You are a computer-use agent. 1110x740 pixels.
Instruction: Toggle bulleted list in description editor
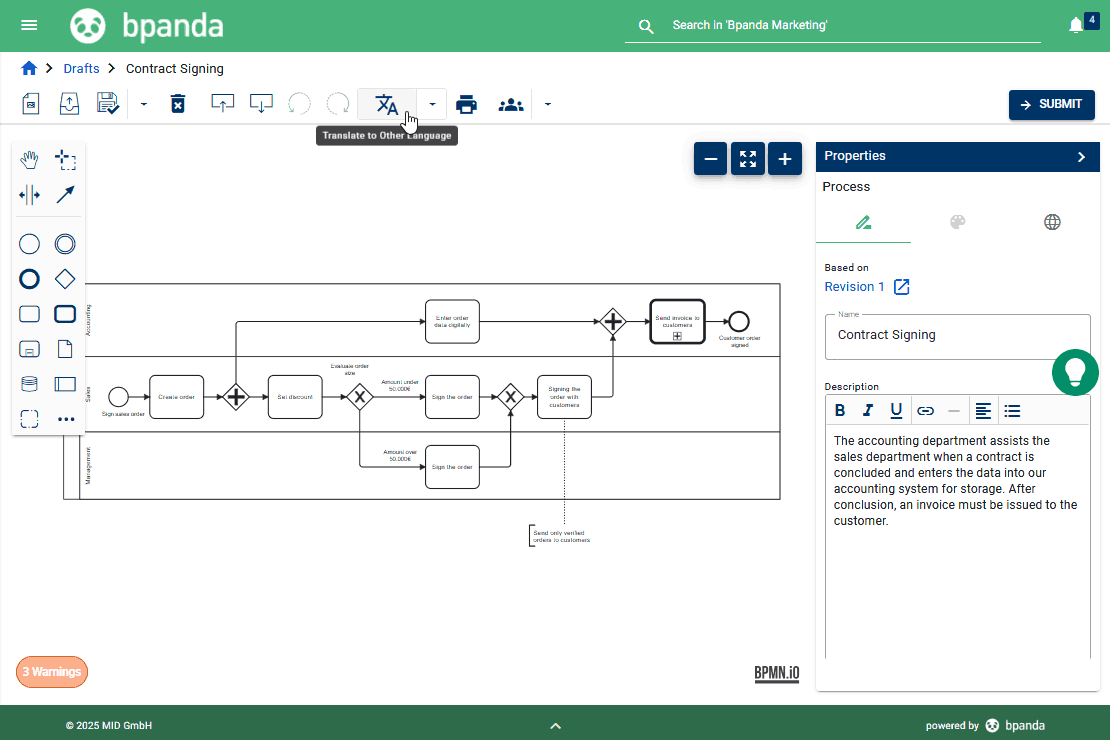point(1012,410)
